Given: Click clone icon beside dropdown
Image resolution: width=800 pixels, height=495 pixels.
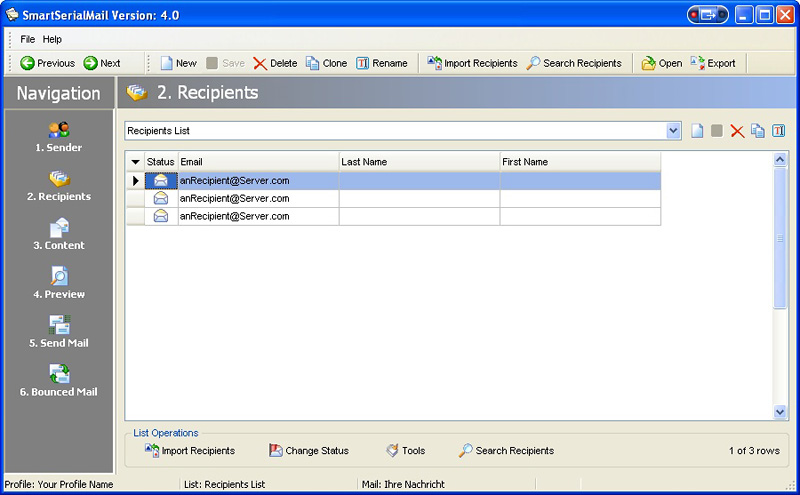Looking at the screenshot, I should point(758,131).
